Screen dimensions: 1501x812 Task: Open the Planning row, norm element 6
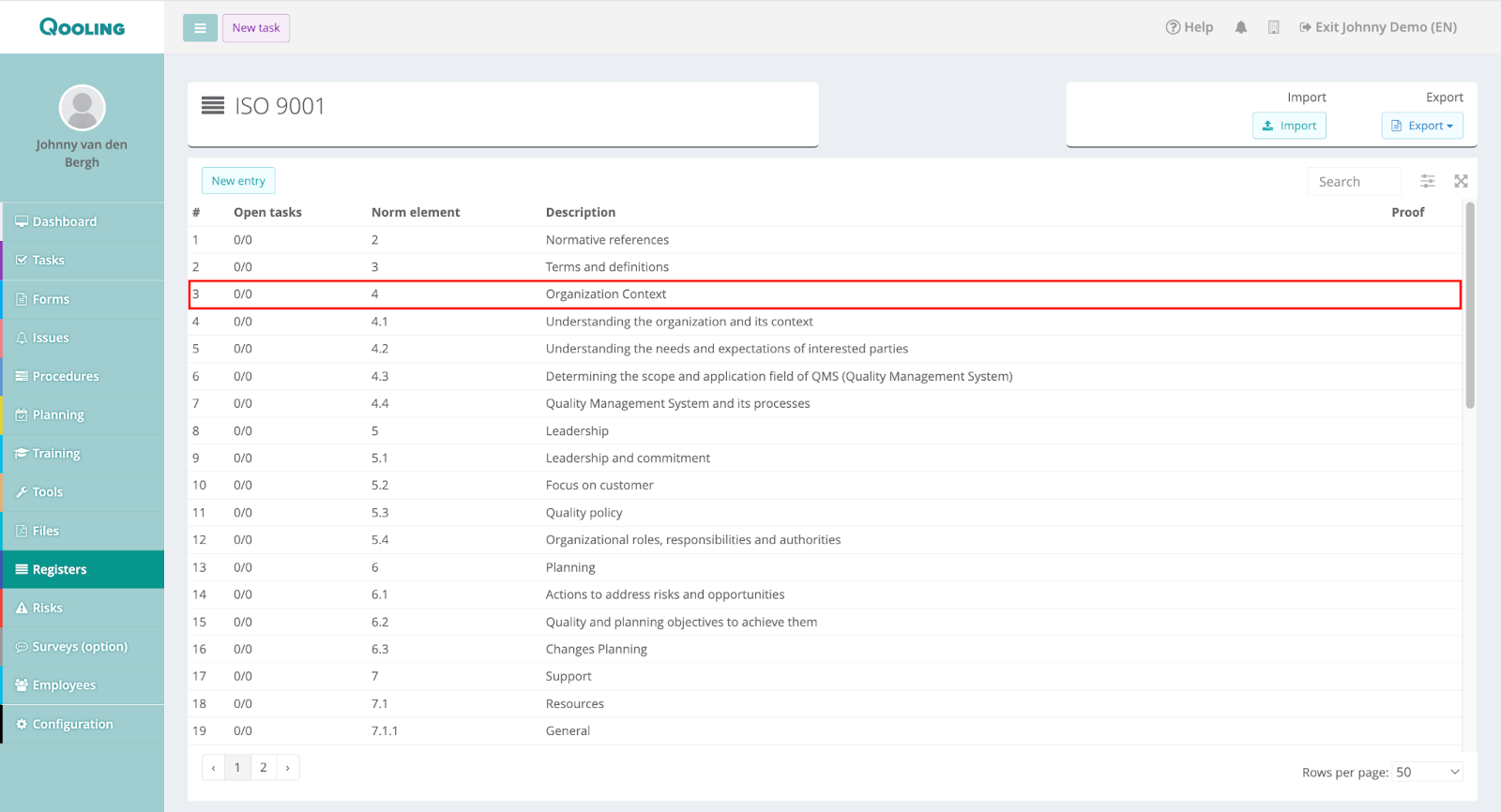click(825, 567)
